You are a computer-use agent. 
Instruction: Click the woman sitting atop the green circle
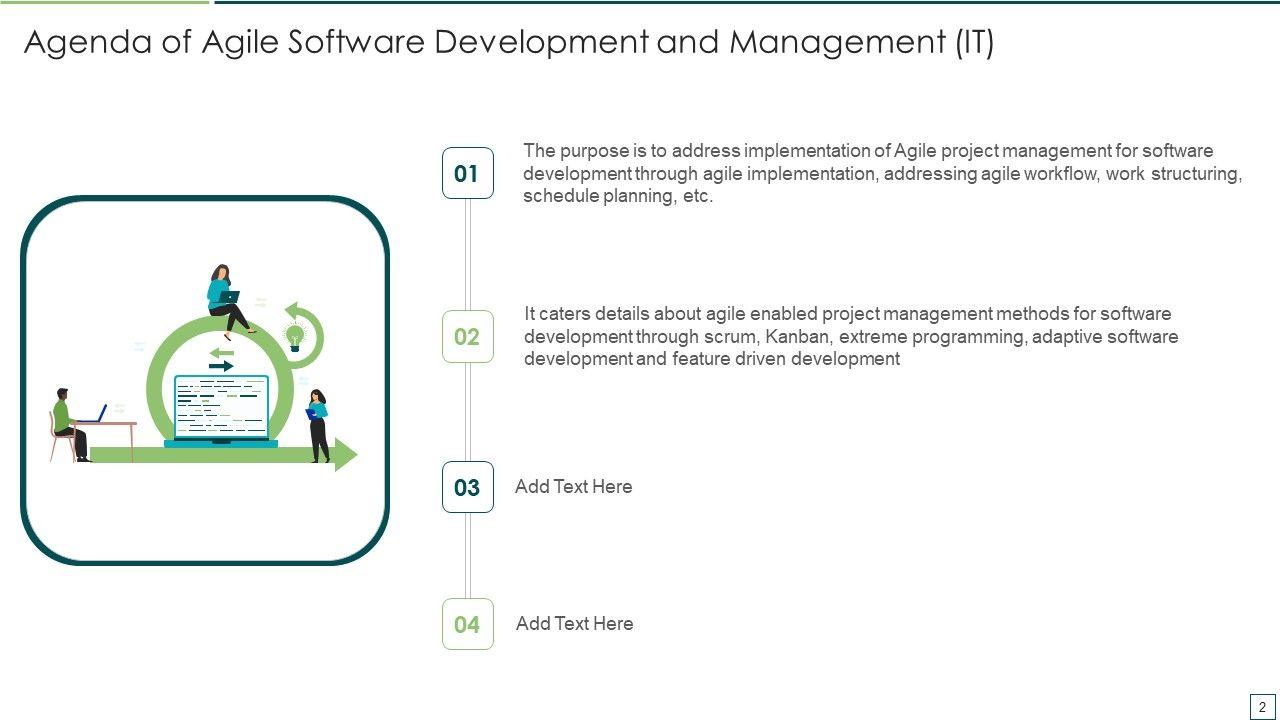point(228,297)
